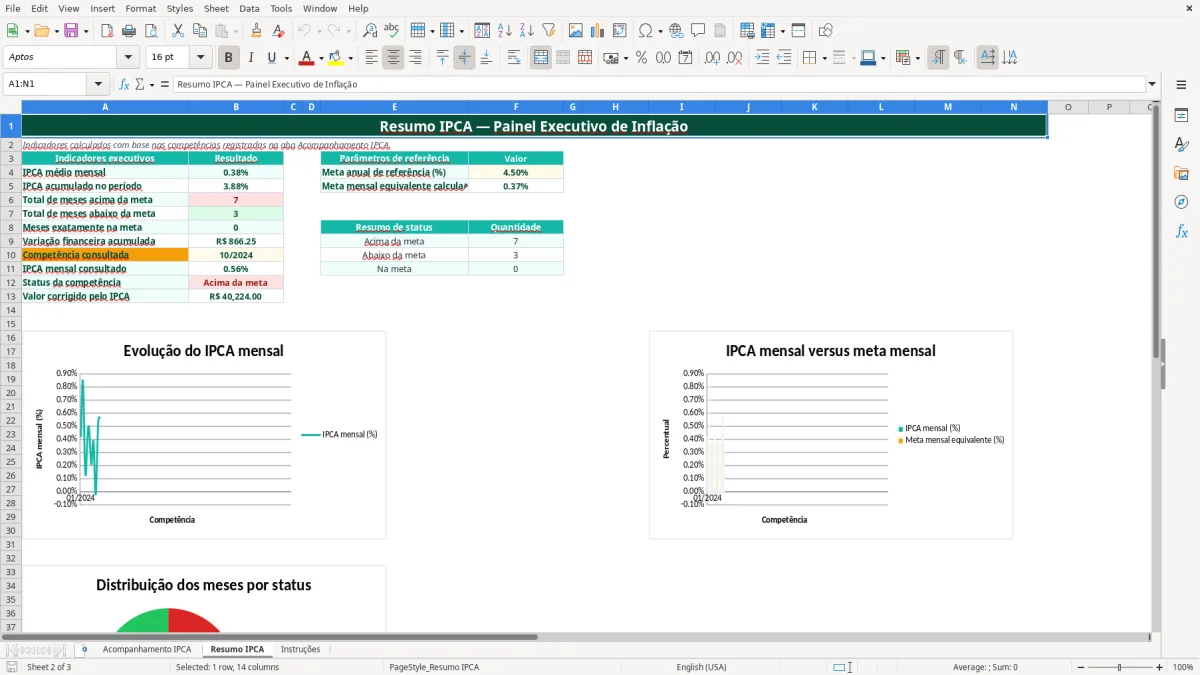
Task: Apply the red font color swatch
Action: 307,58
